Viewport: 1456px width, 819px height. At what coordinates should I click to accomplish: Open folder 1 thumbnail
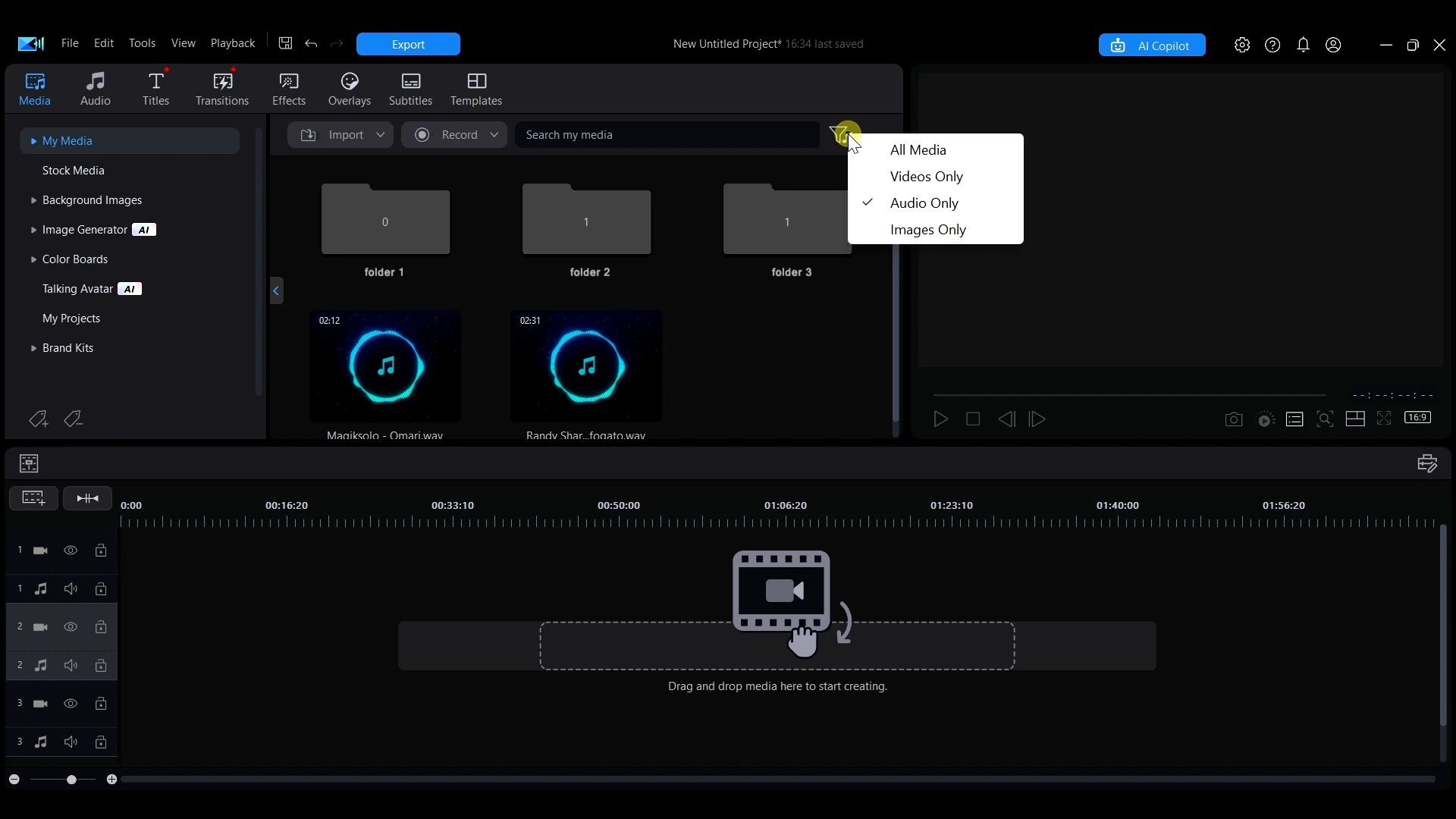(x=385, y=219)
